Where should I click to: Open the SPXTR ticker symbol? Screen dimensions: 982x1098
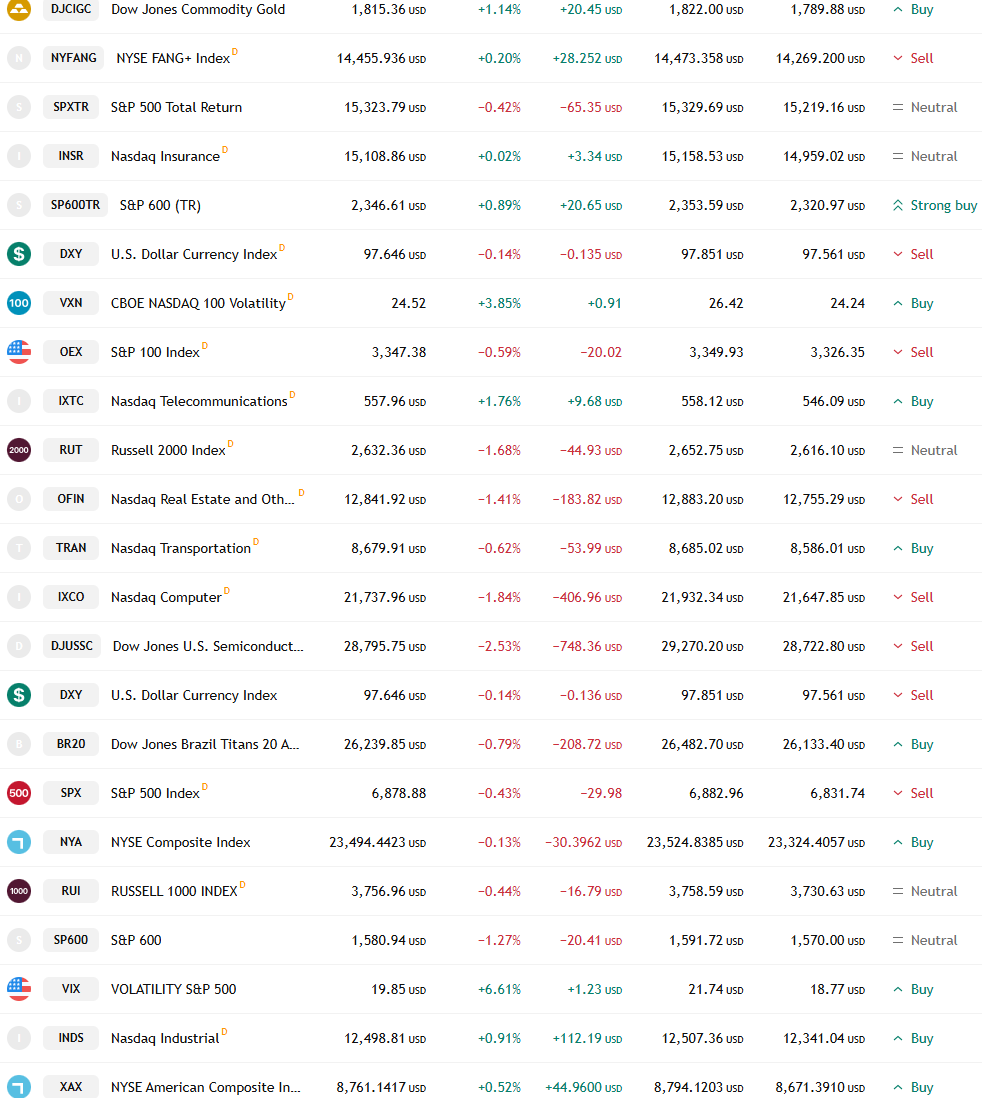click(71, 107)
